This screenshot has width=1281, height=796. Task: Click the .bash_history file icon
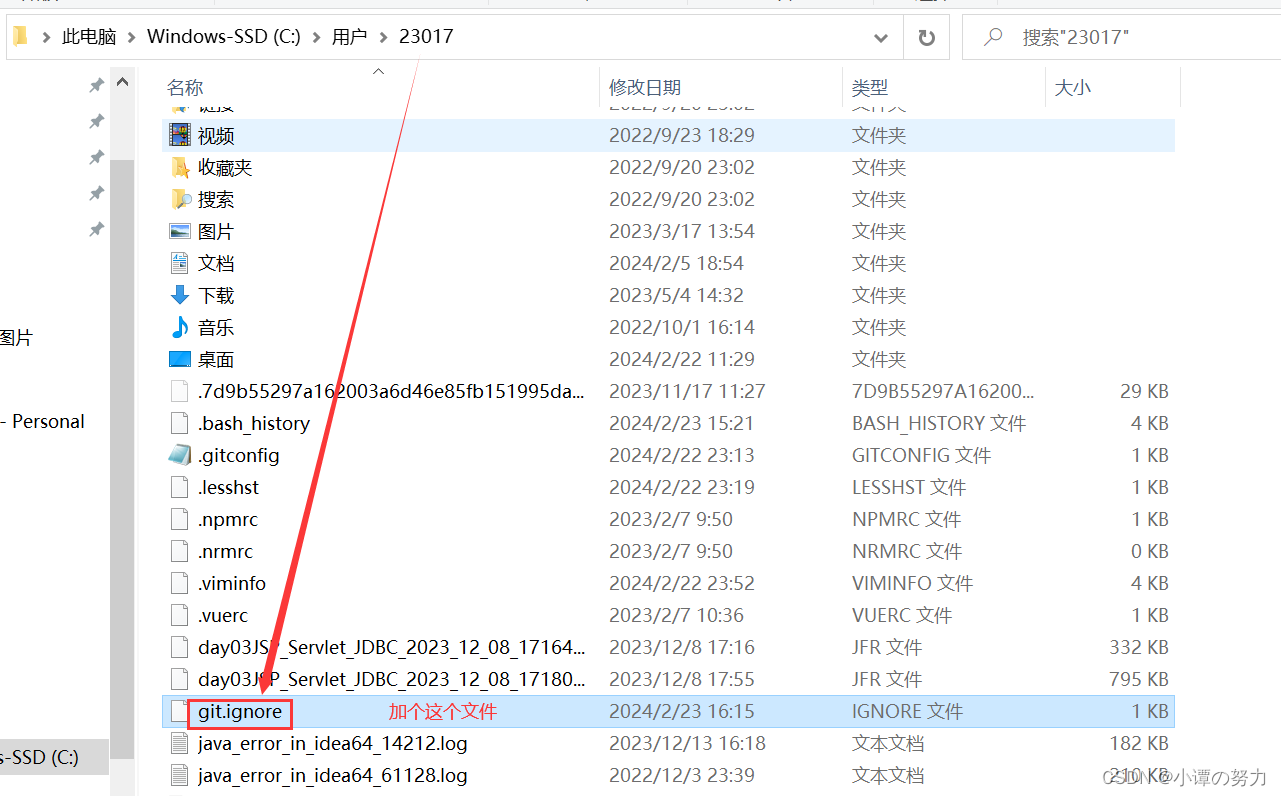pyautogui.click(x=180, y=423)
